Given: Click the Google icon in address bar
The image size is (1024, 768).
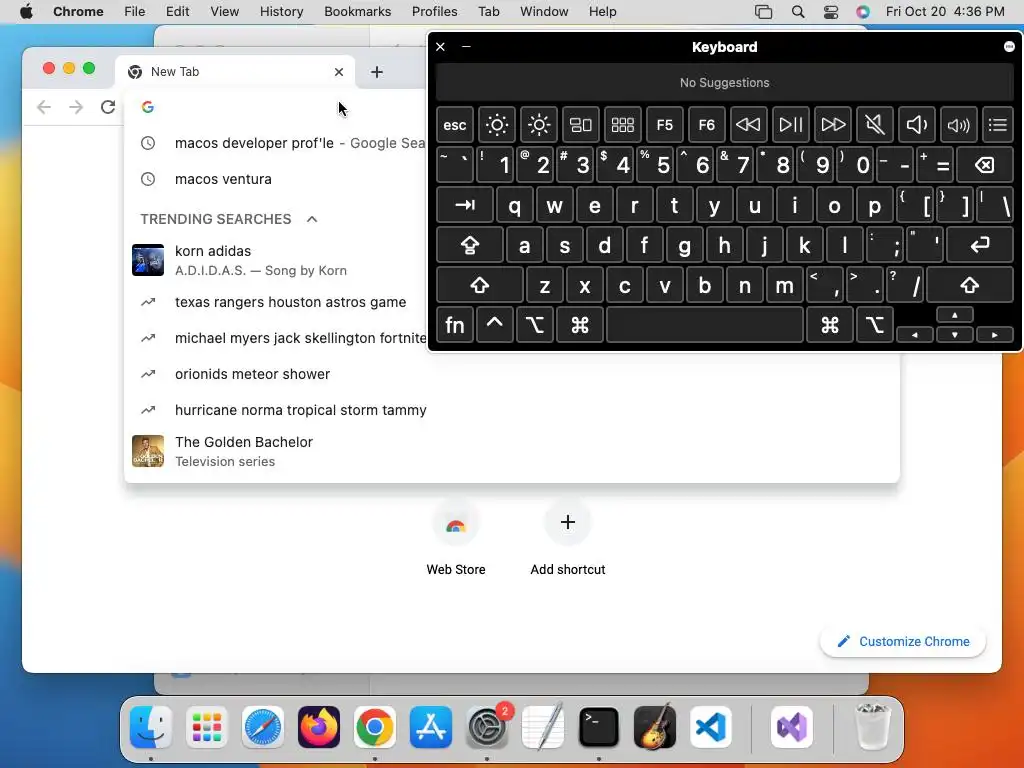Looking at the screenshot, I should pyautogui.click(x=148, y=107).
